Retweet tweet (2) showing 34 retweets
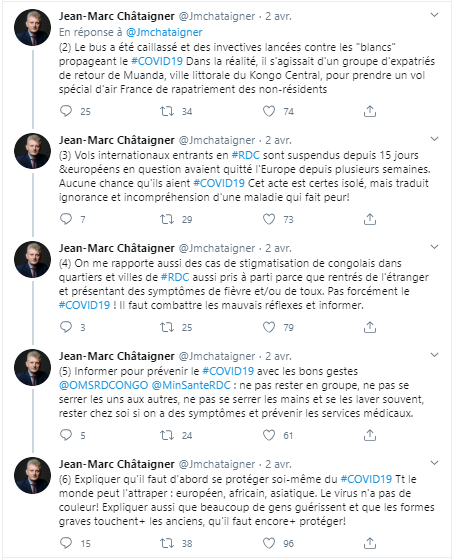 pyautogui.click(x=167, y=111)
